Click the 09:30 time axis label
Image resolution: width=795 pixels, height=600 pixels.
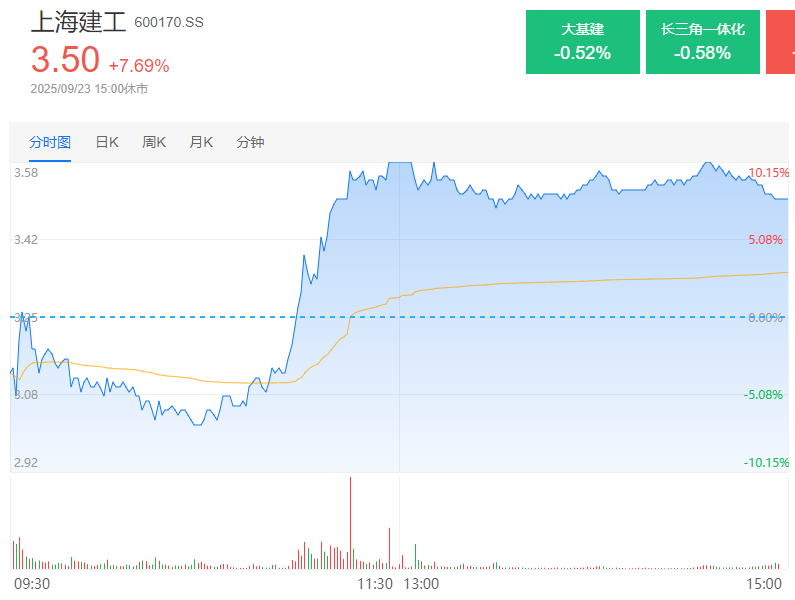point(32,583)
